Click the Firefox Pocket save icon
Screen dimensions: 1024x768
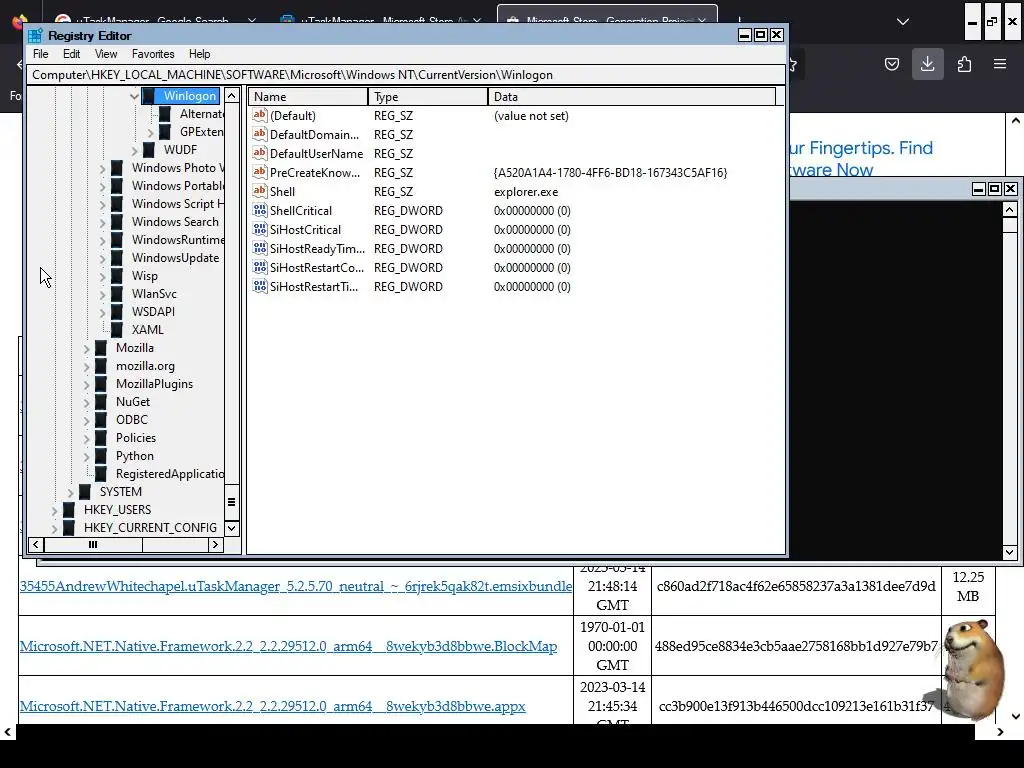(x=891, y=64)
